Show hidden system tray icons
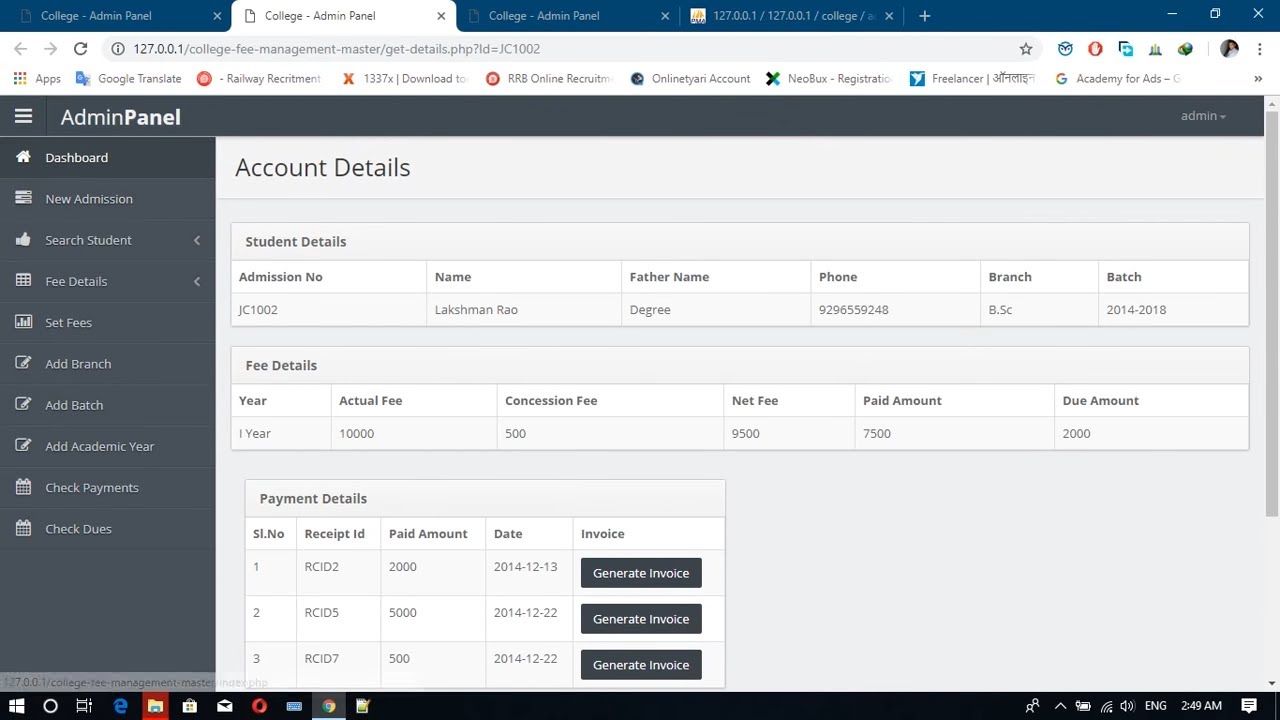This screenshot has width=1280, height=720. 1060,706
